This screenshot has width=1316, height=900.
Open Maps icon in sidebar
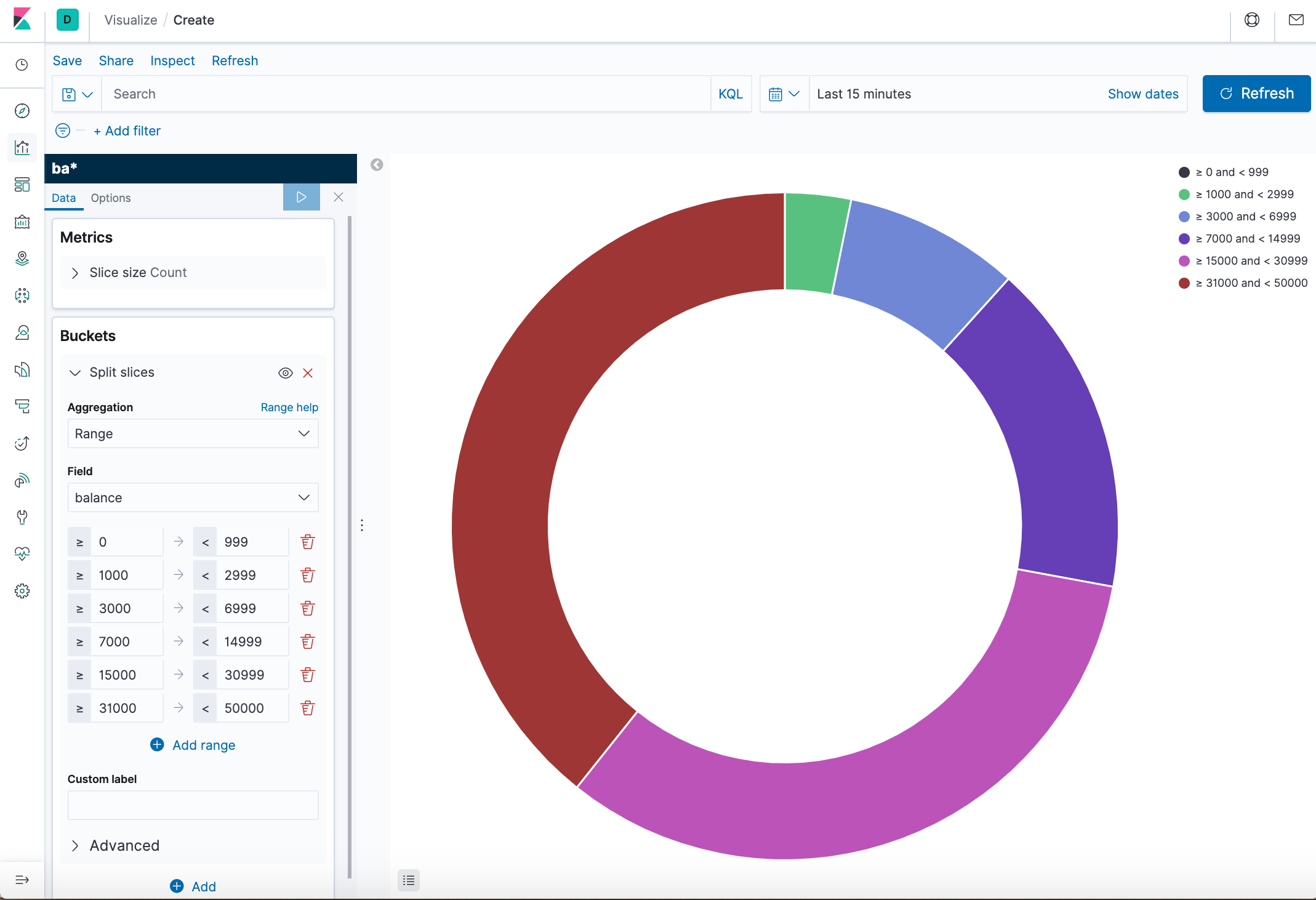click(x=22, y=259)
